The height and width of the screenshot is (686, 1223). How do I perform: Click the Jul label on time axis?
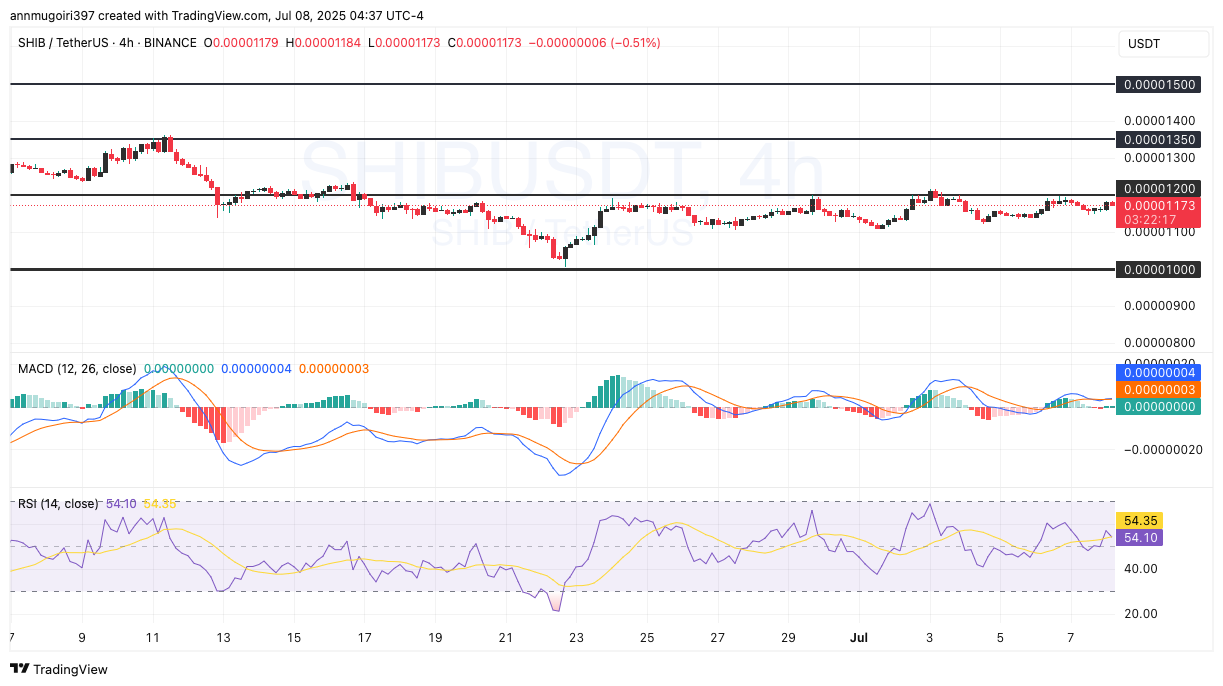coord(859,637)
